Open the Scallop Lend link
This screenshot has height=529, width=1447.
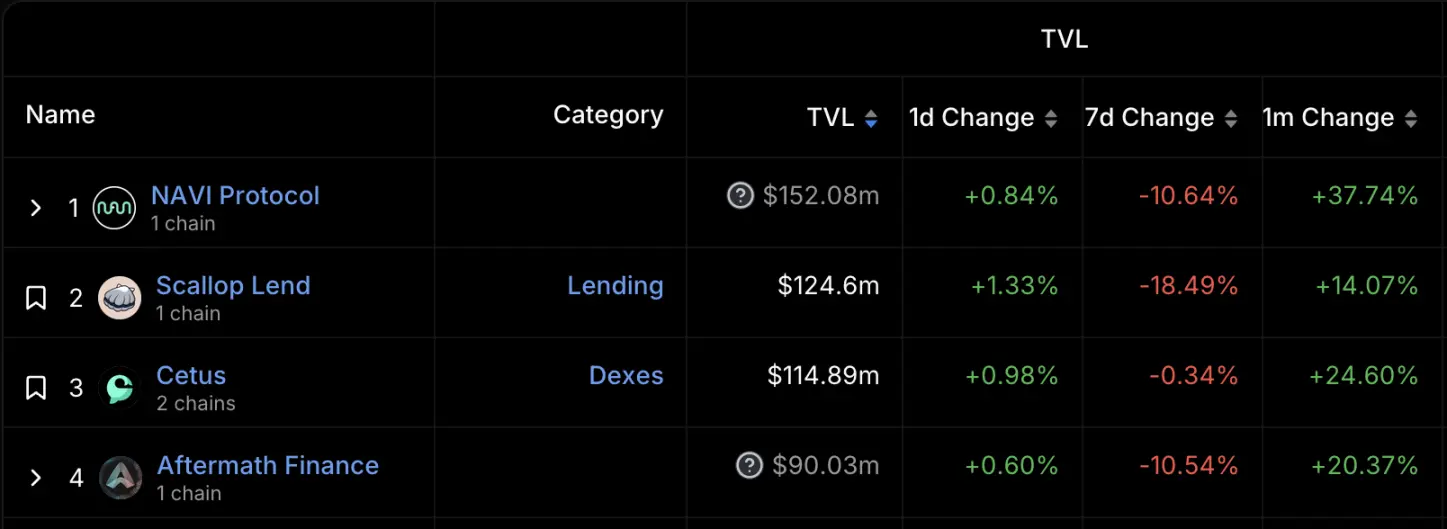click(x=233, y=285)
